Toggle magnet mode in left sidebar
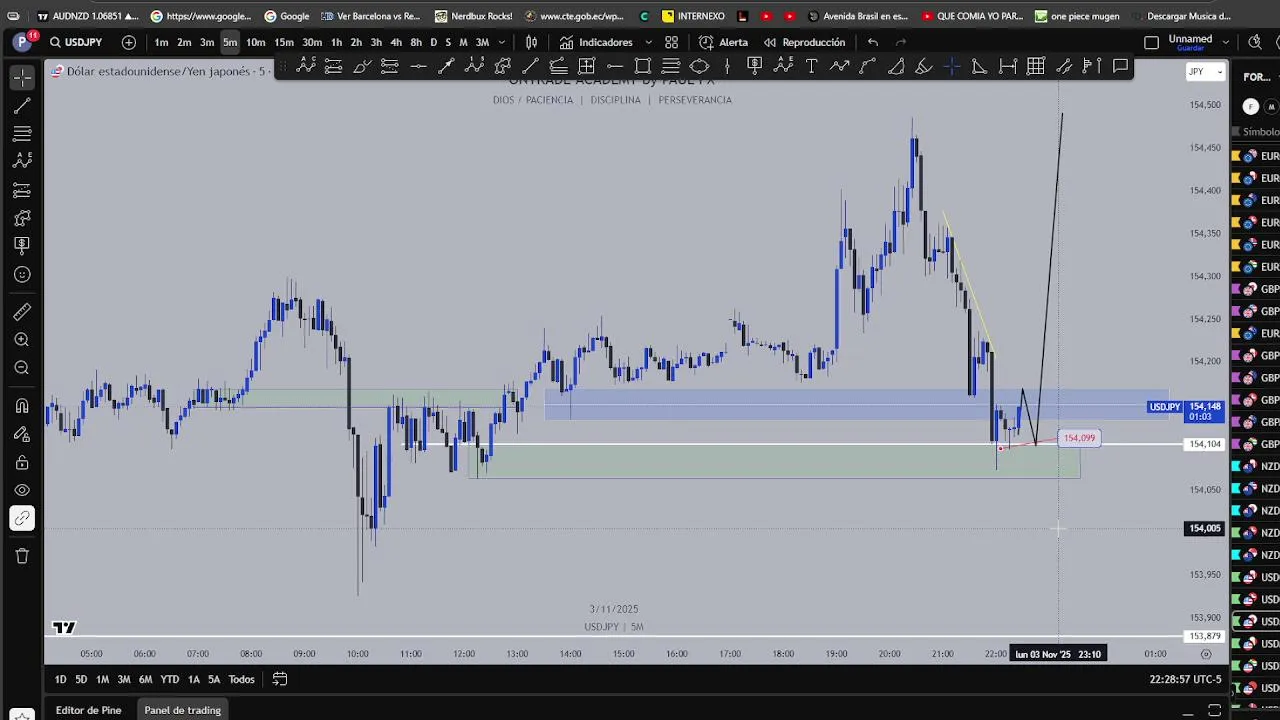 (x=22, y=406)
